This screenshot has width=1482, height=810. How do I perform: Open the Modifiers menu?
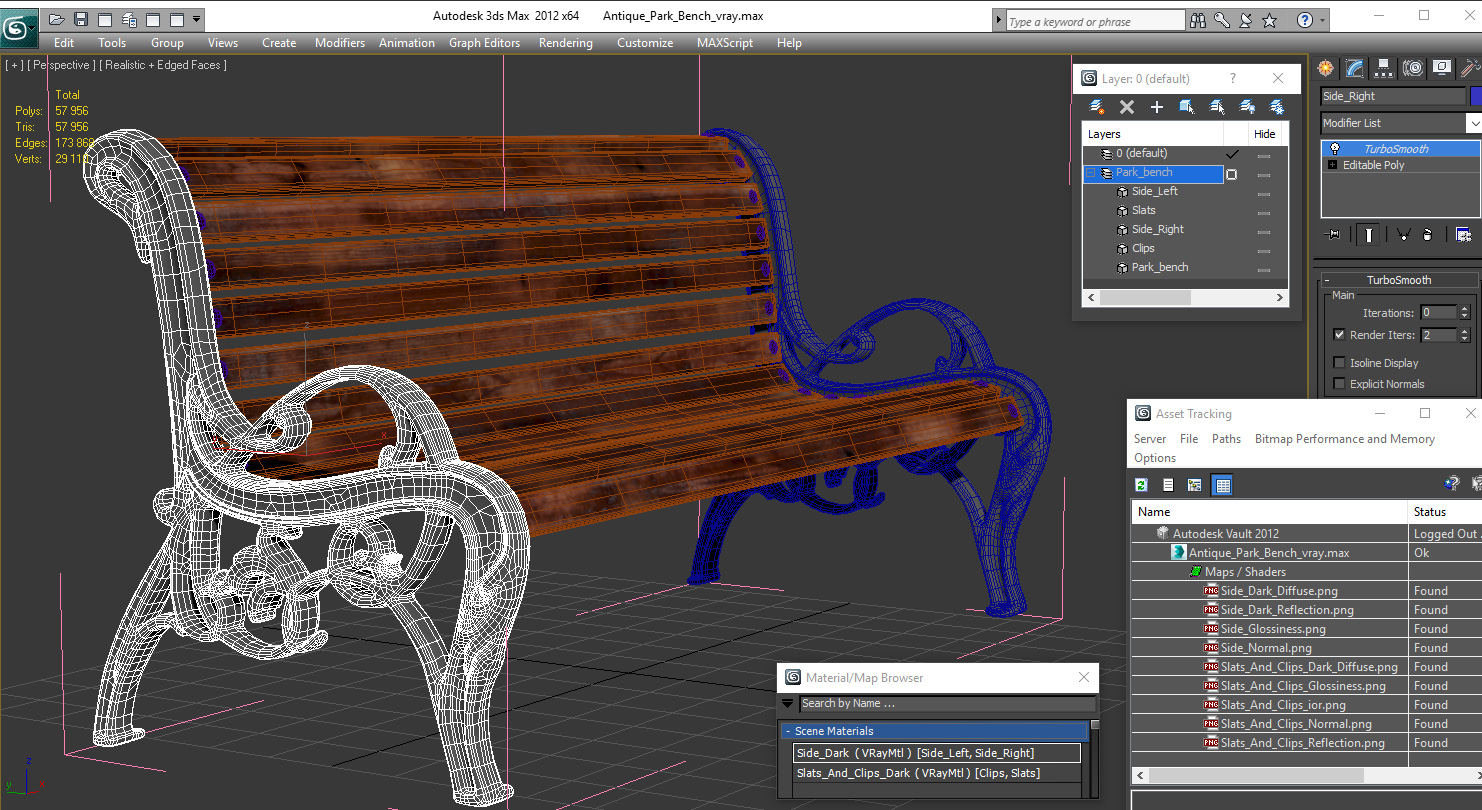click(x=340, y=43)
